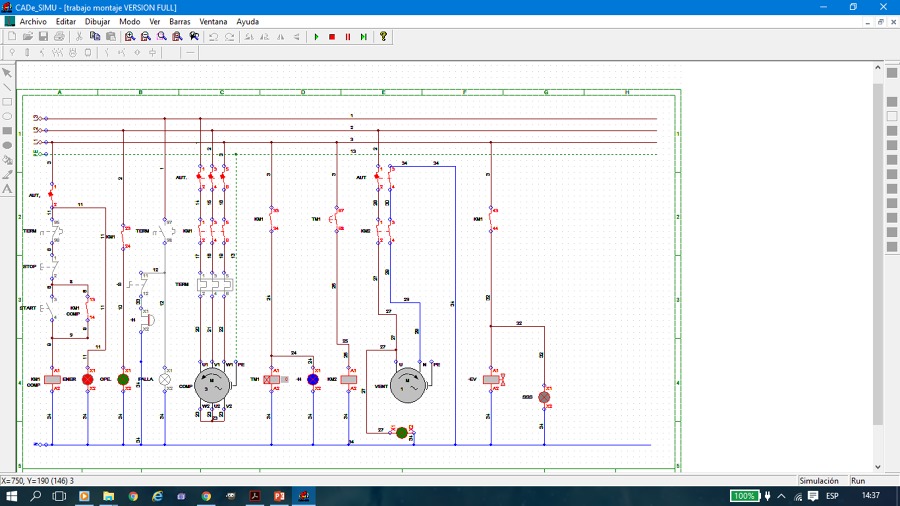Click the vertical scrollbar thumb
This screenshot has height=506, width=900.
(878, 254)
